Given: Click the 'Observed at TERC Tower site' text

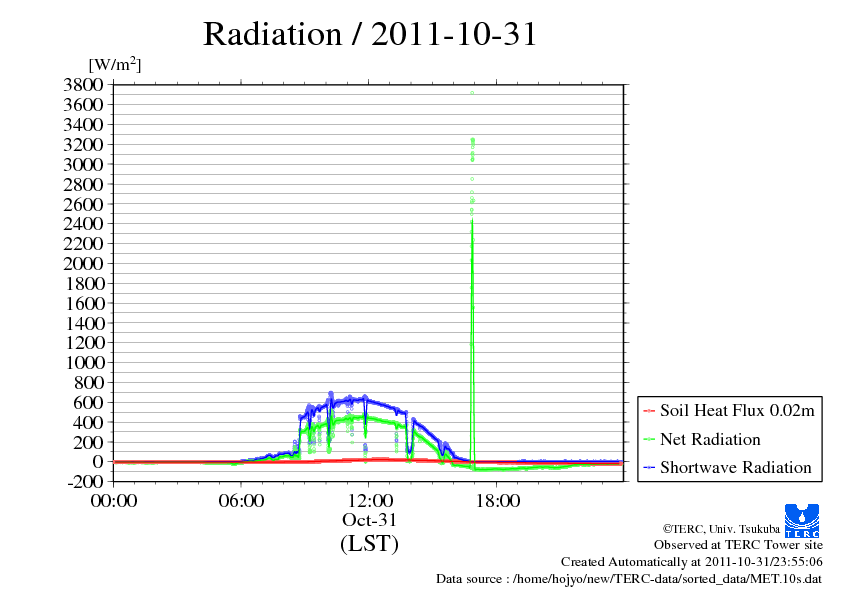Looking at the screenshot, I should 738,545.
